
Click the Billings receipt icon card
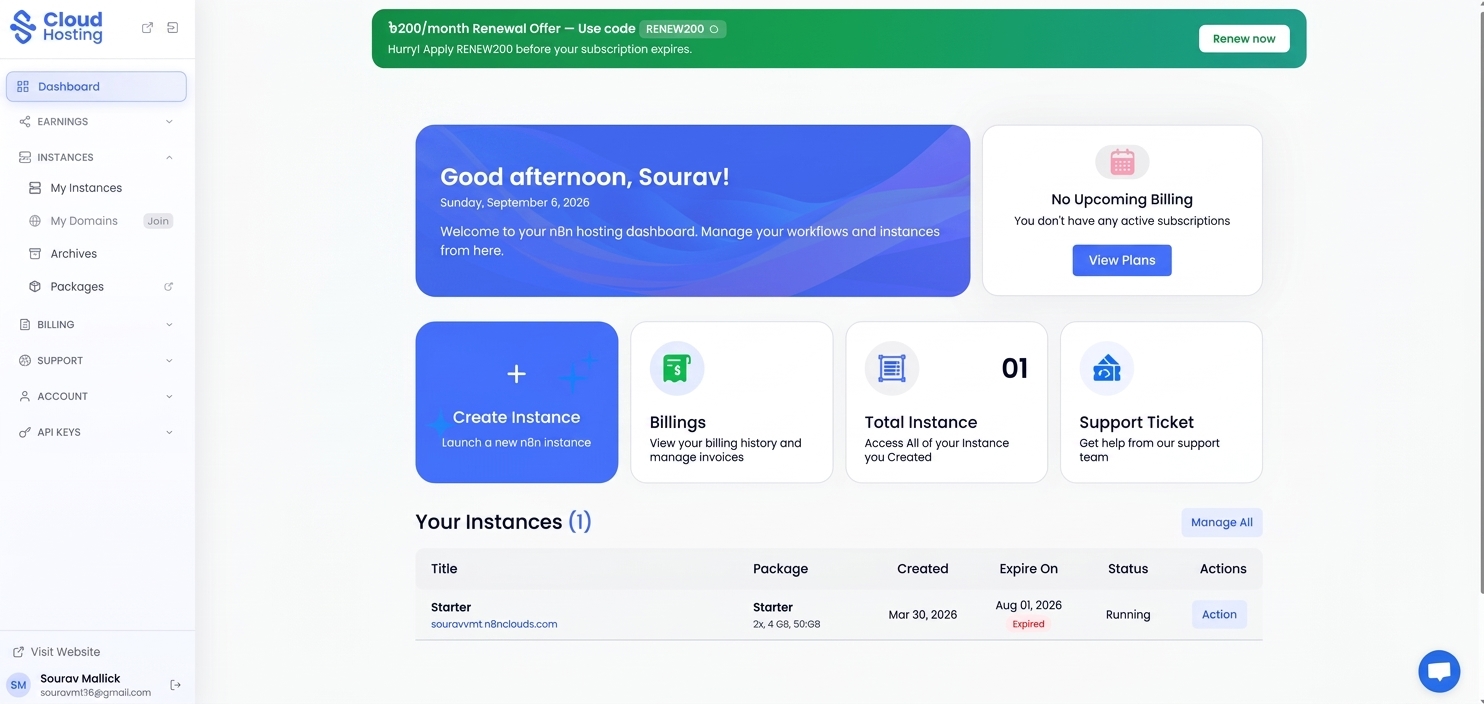click(677, 368)
